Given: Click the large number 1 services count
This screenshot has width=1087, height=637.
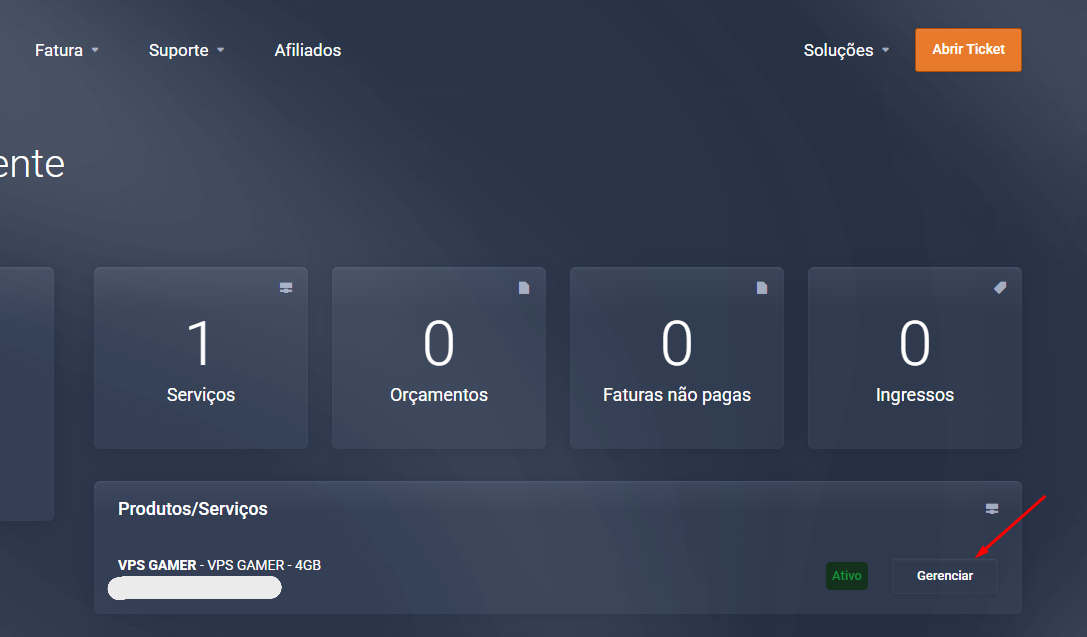Looking at the screenshot, I should (201, 344).
